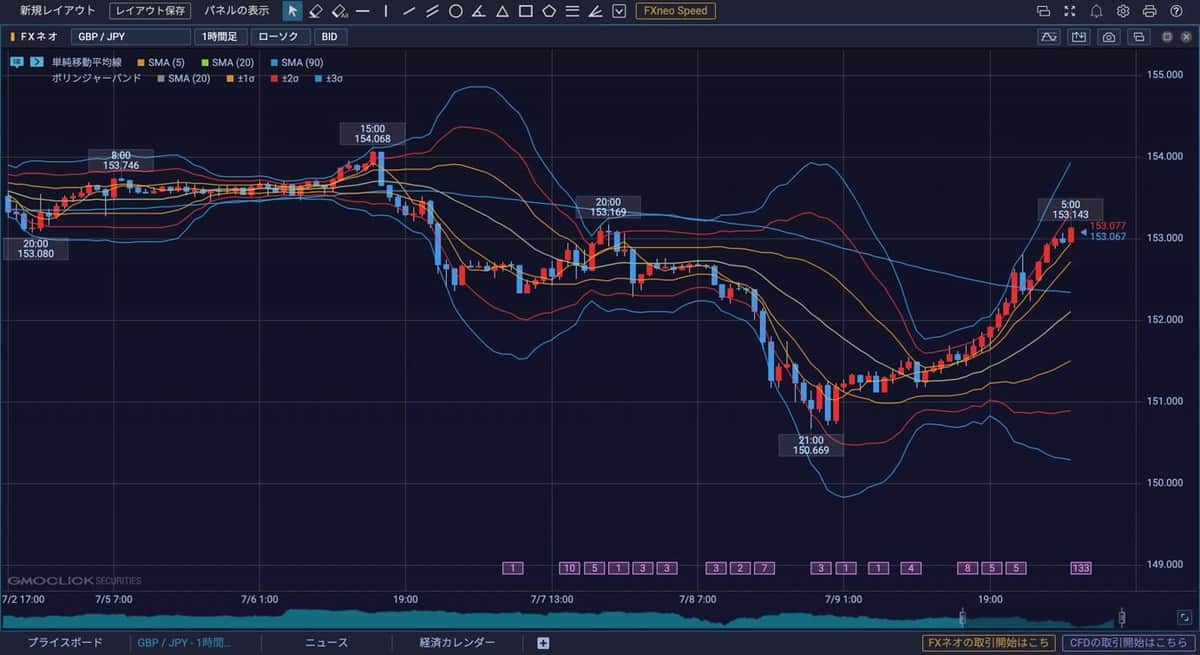Expand the ローソク chart type dropdown

[279, 37]
